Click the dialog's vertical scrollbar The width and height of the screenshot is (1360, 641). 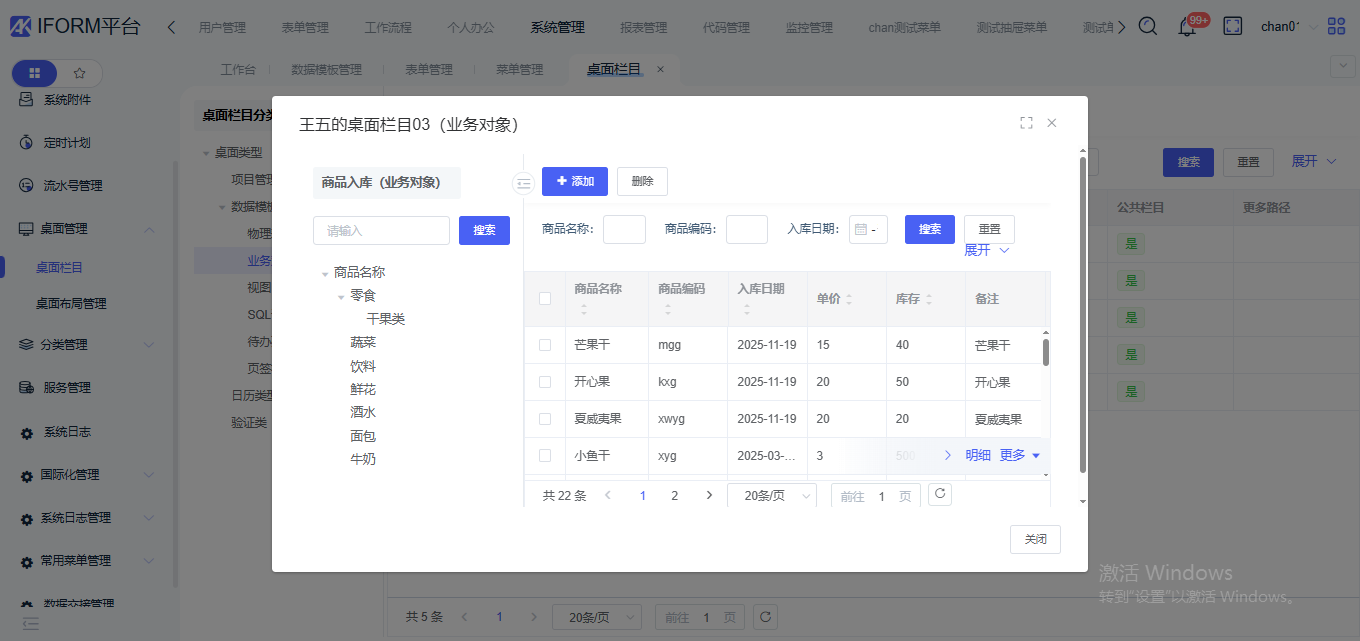pos(1082,315)
